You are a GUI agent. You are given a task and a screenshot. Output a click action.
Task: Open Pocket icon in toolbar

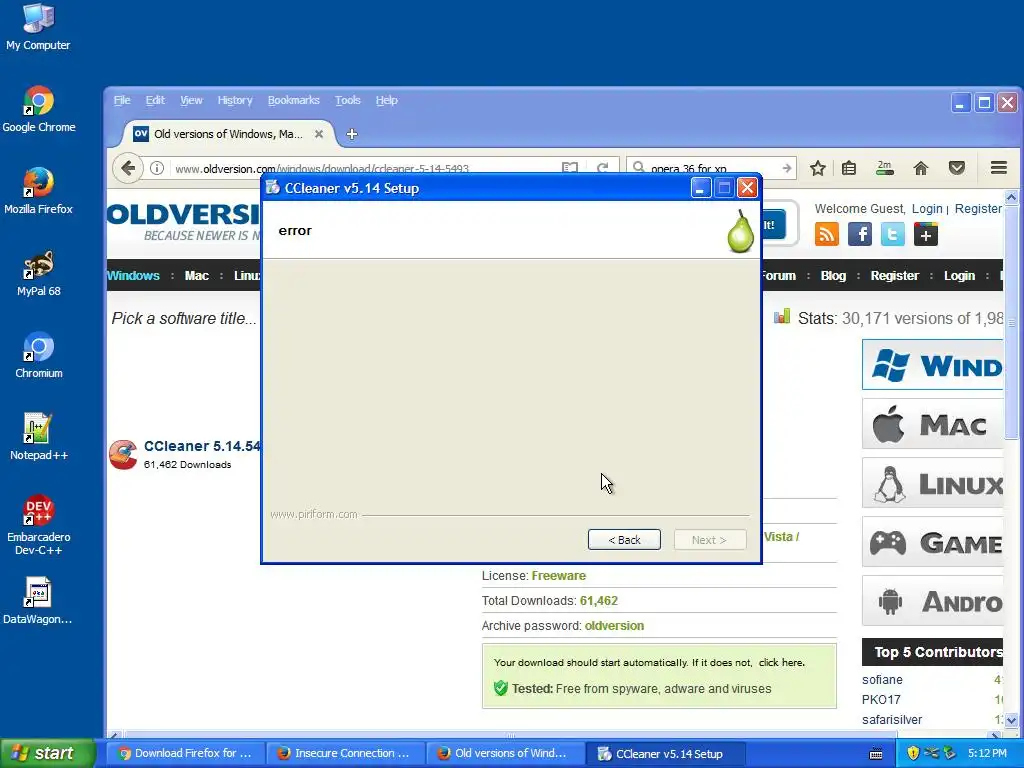(957, 168)
